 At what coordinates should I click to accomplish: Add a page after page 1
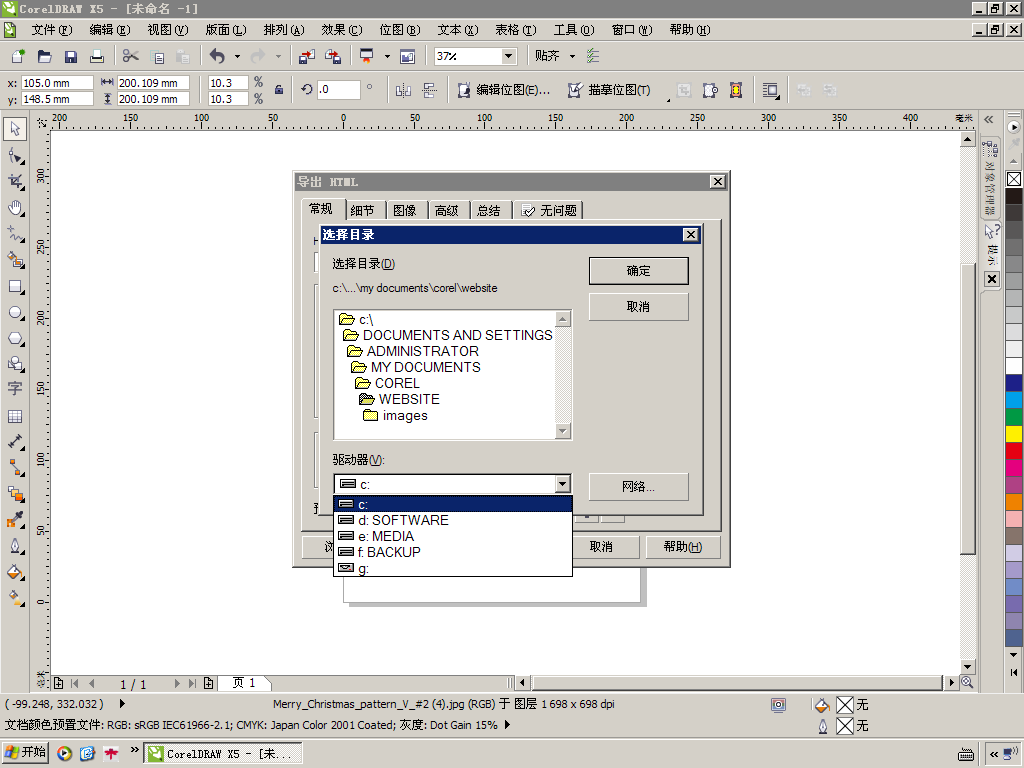pos(208,683)
